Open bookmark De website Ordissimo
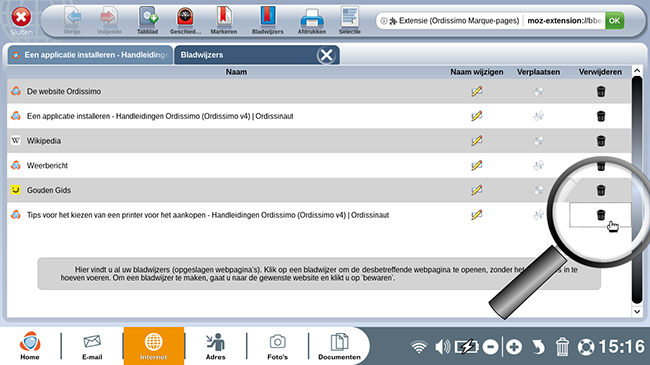The height and width of the screenshot is (365, 650). click(64, 91)
